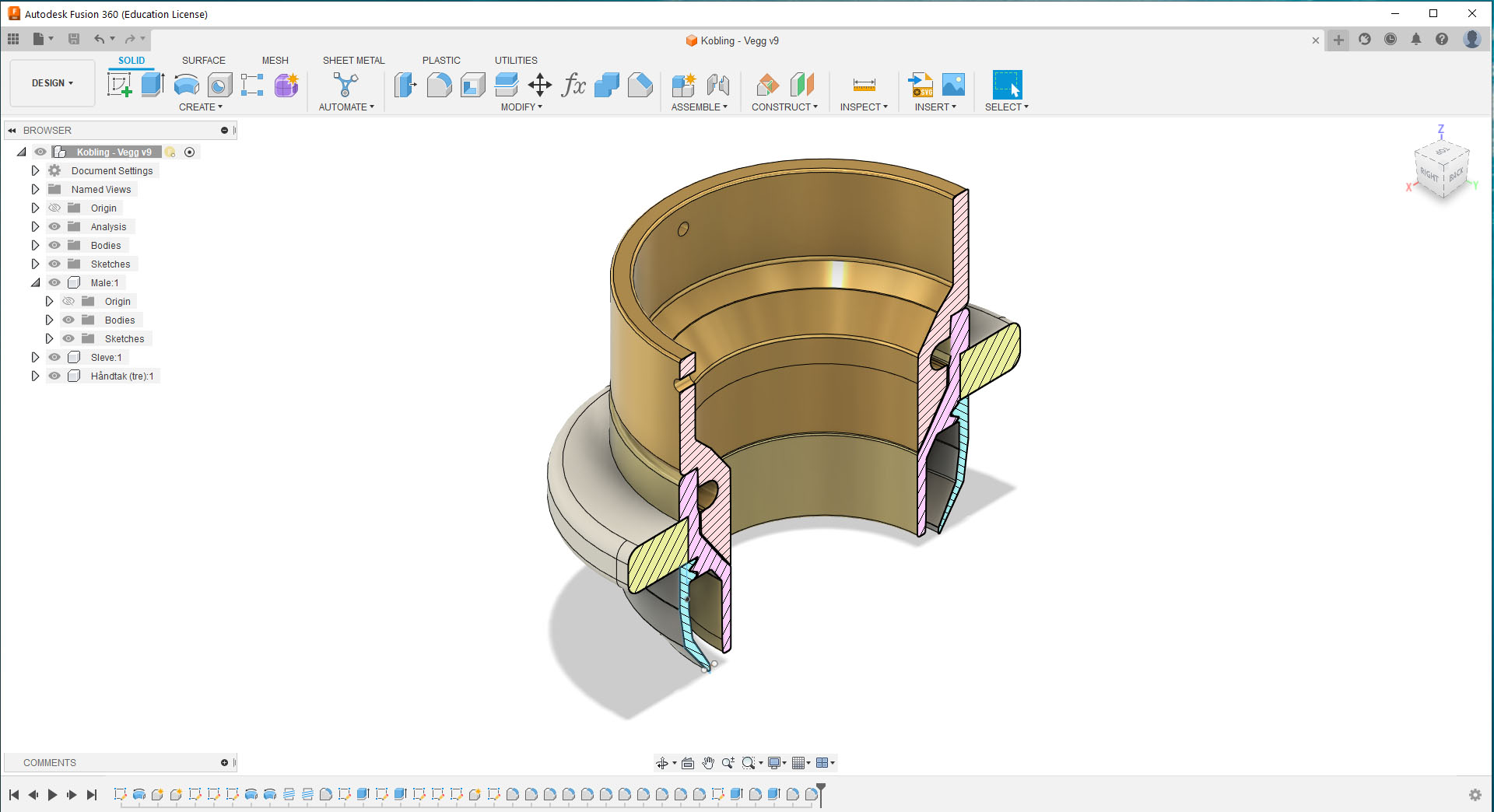Screen dimensions: 1494x812
Task: Hide the Sleve:1 component
Action: 54,357
